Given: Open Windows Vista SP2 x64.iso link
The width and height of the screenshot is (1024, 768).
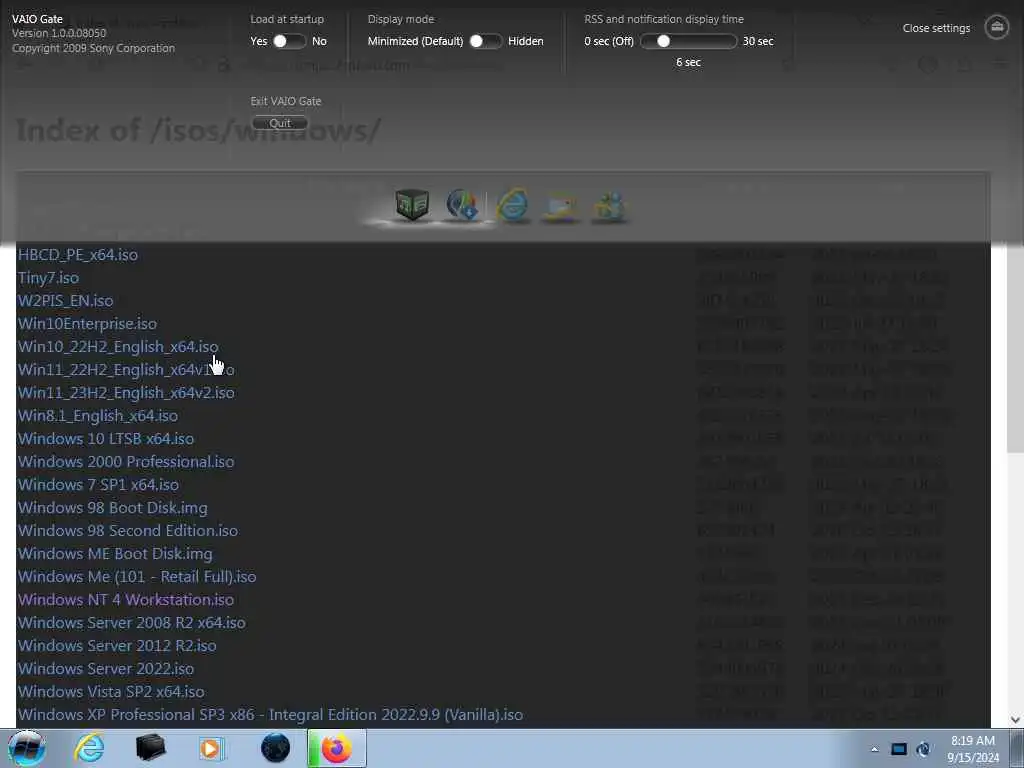Looking at the screenshot, I should [111, 692].
